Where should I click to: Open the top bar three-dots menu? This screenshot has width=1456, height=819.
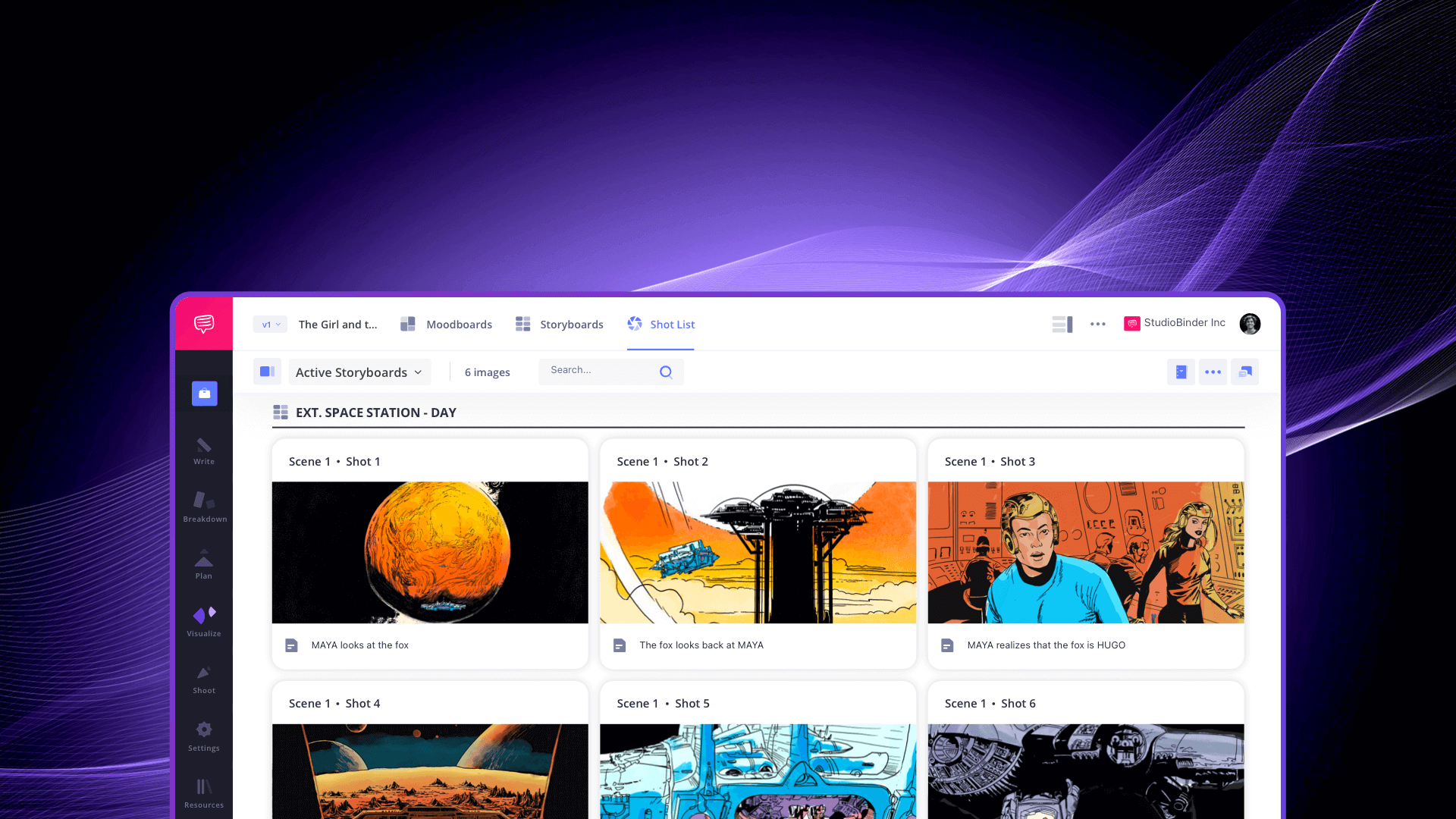pos(1098,324)
